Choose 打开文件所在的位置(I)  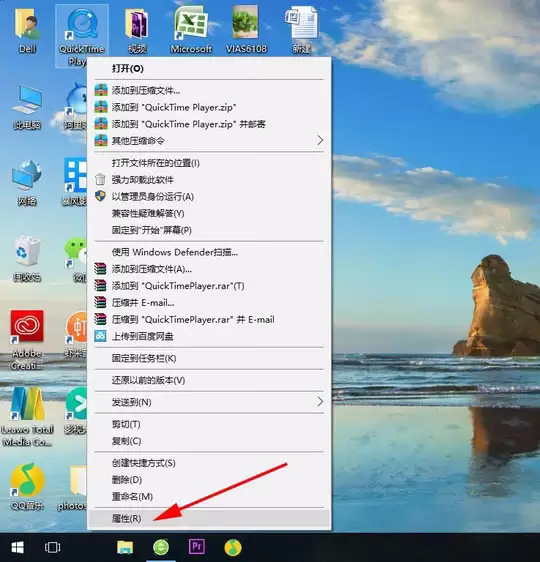(x=209, y=163)
